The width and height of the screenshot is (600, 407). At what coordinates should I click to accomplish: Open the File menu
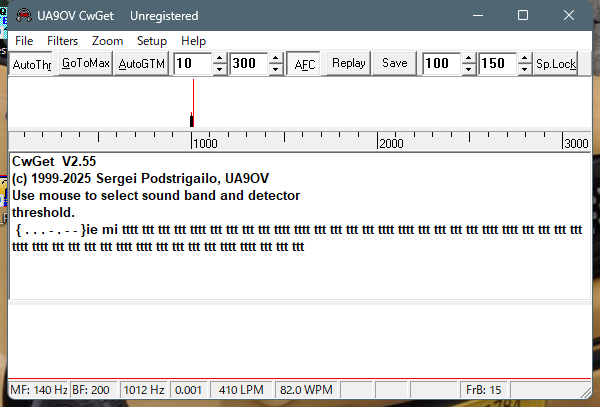(x=24, y=41)
